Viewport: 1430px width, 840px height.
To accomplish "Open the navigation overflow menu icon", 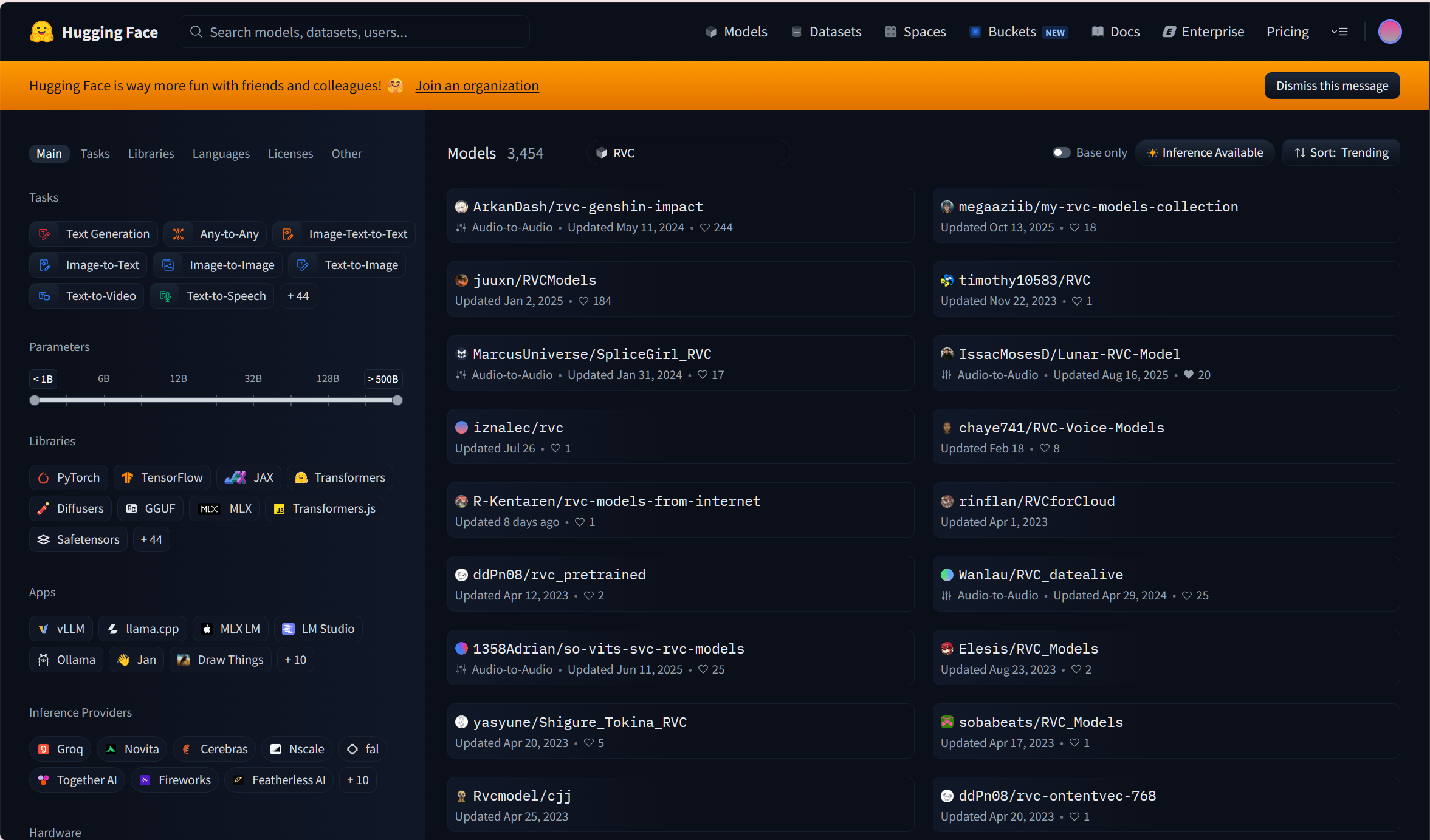I will pos(1339,32).
